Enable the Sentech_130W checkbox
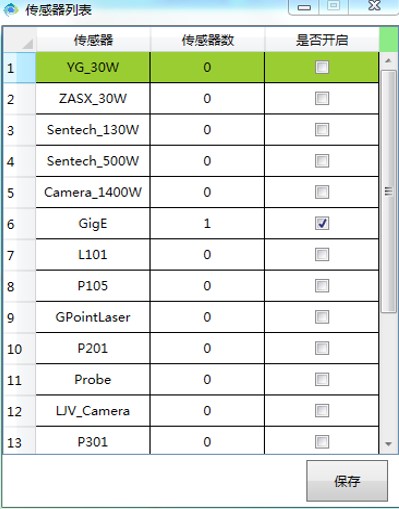The width and height of the screenshot is (399, 509). pyautogui.click(x=322, y=129)
